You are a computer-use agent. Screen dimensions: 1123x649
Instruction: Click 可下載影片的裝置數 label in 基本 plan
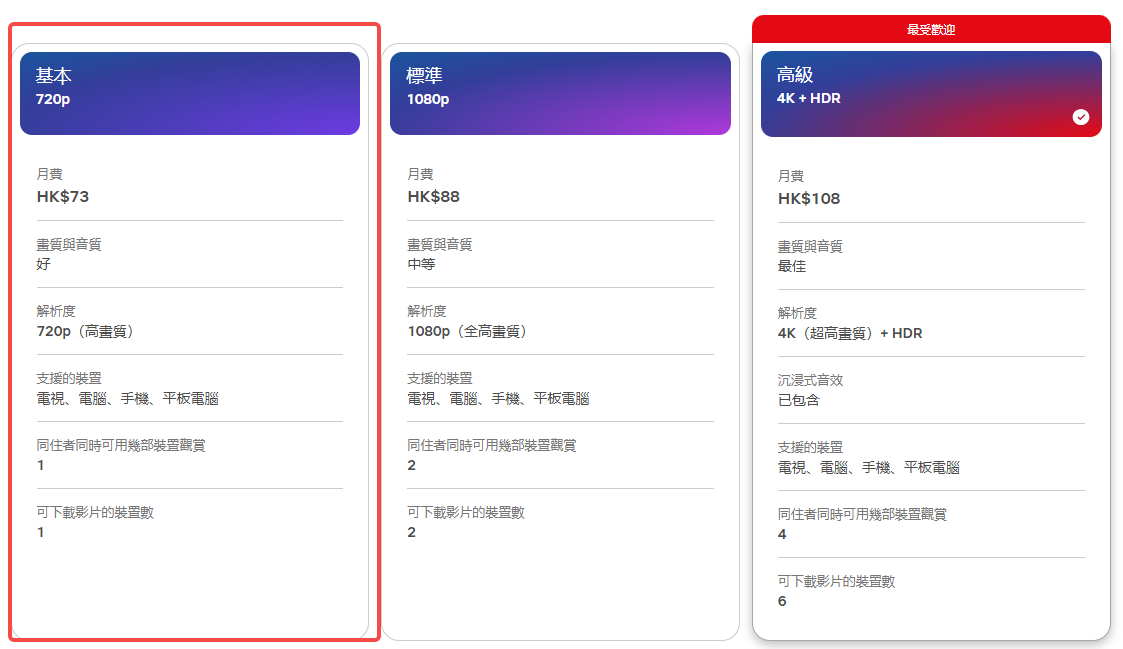click(95, 513)
